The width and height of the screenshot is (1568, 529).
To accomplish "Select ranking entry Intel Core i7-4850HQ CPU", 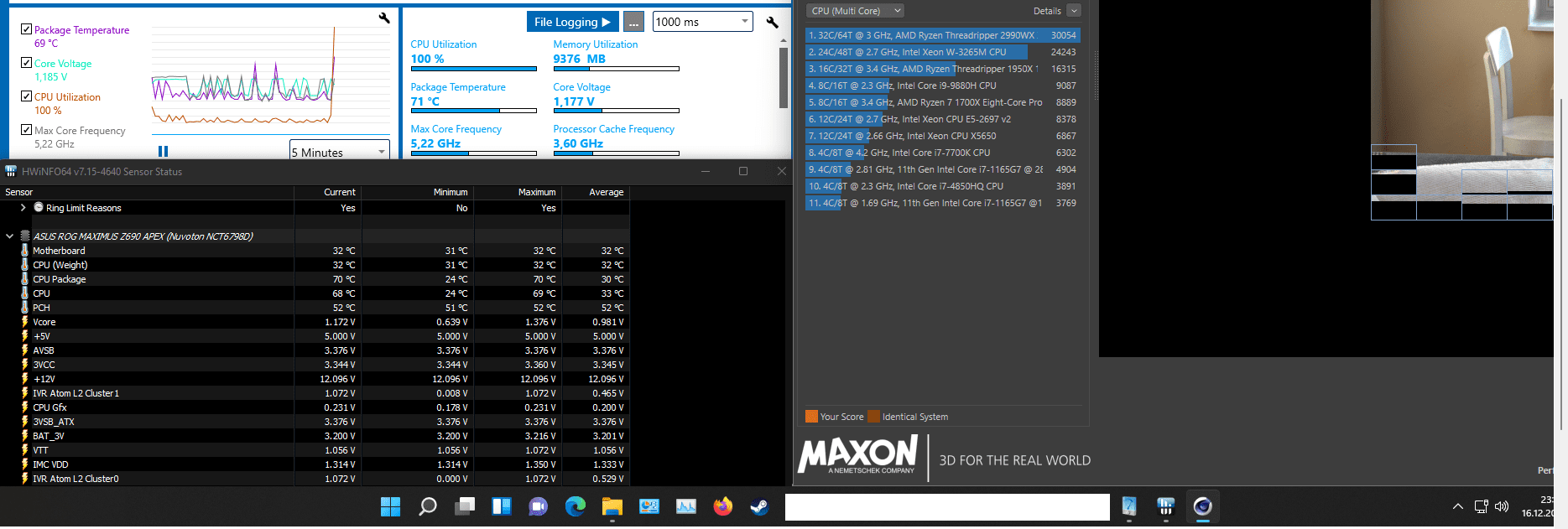I will pyautogui.click(x=943, y=186).
